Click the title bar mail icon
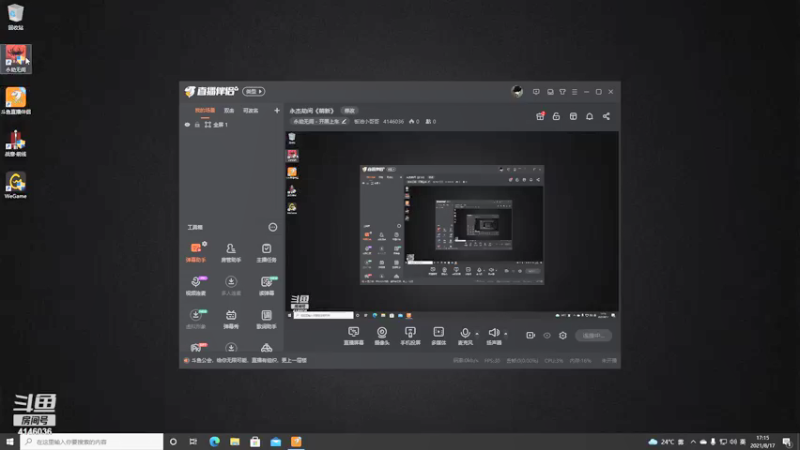Screen dimensions: 800x450 tap(550, 92)
